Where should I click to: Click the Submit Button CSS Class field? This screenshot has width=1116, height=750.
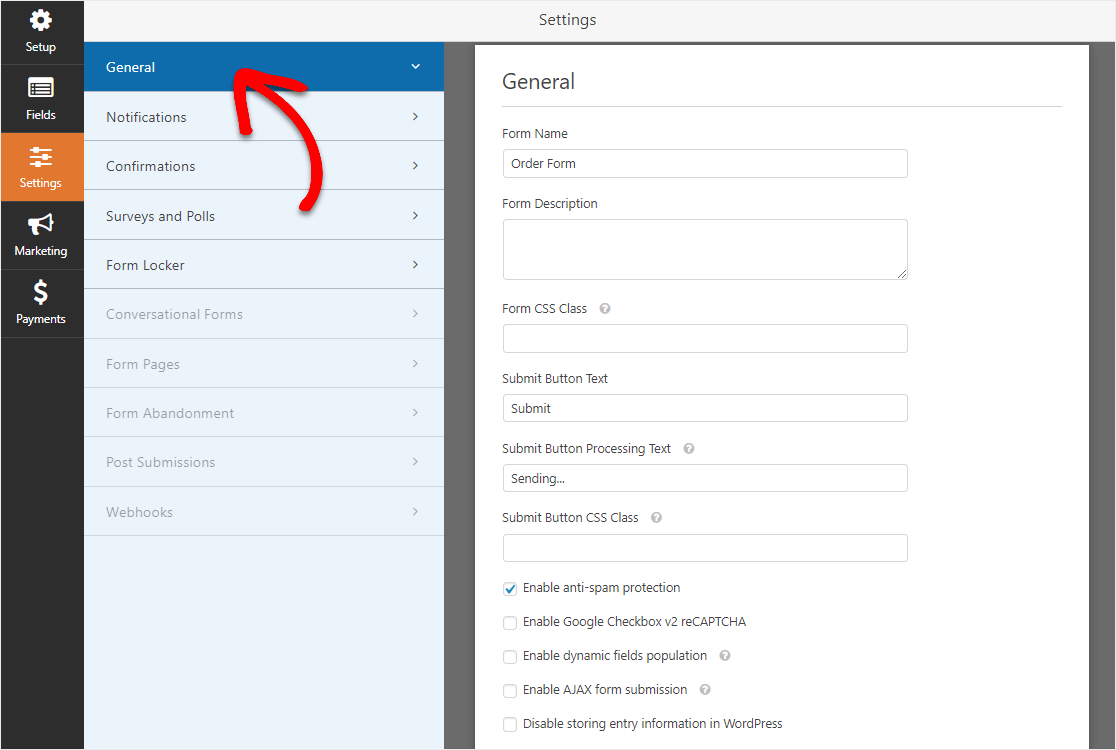(x=705, y=548)
